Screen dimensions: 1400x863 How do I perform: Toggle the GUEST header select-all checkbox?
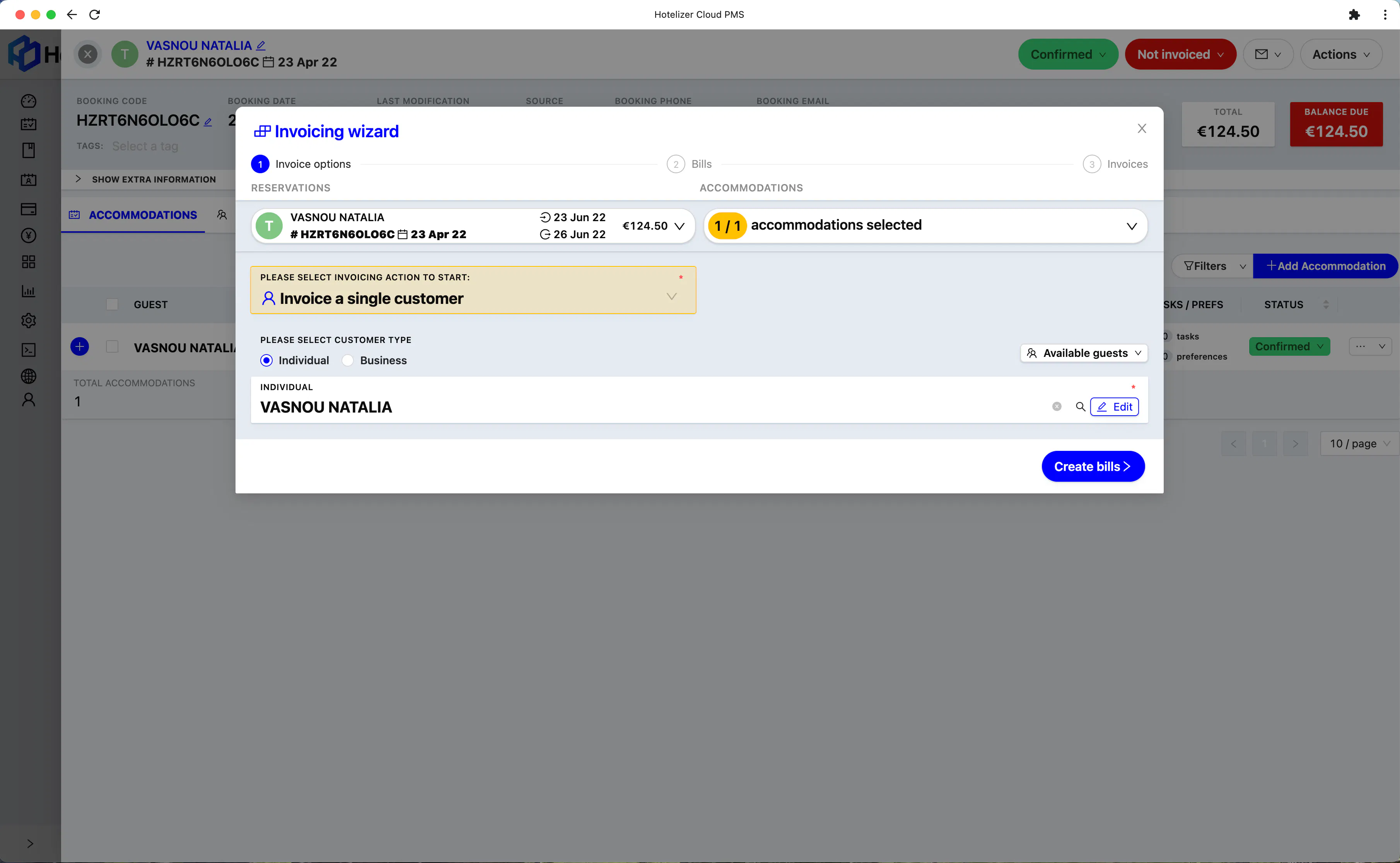point(113,304)
